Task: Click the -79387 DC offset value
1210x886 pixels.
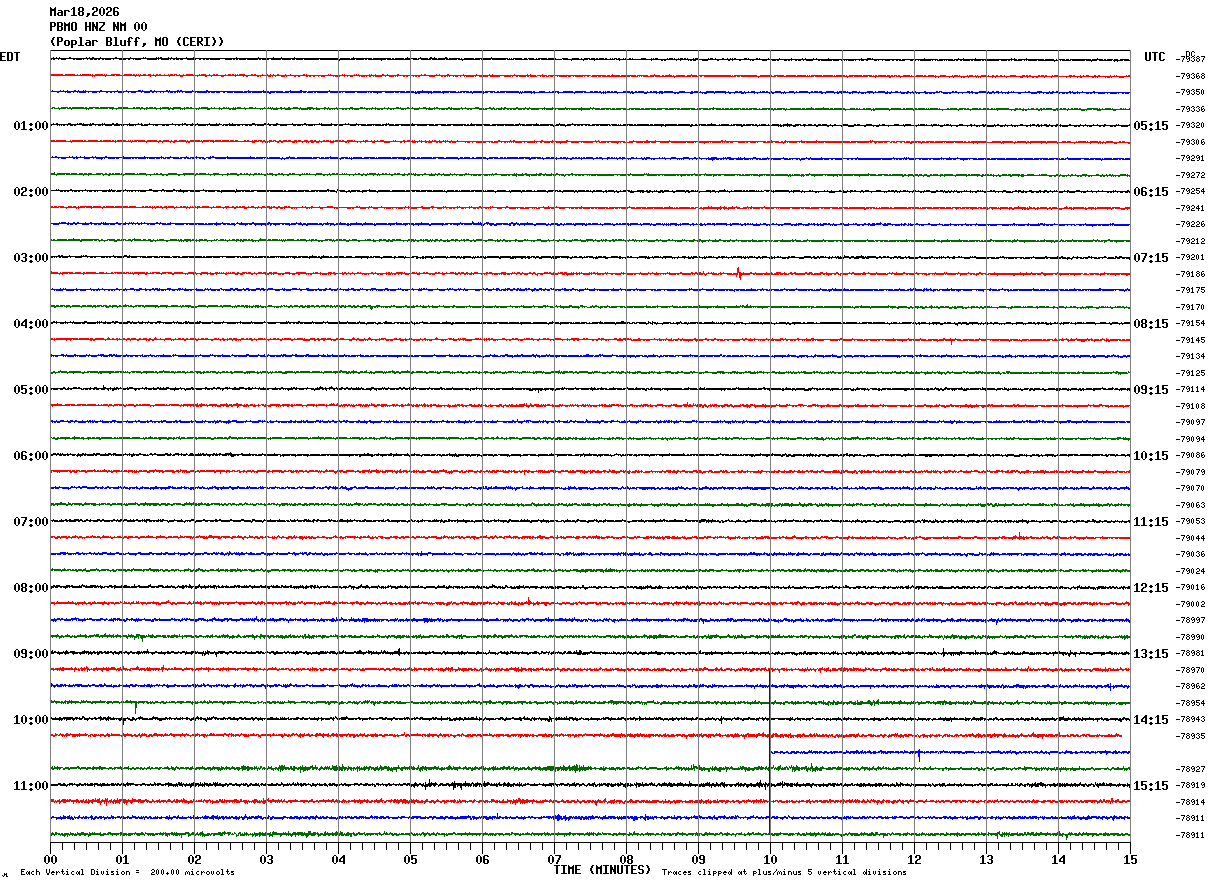Action: coord(1191,60)
